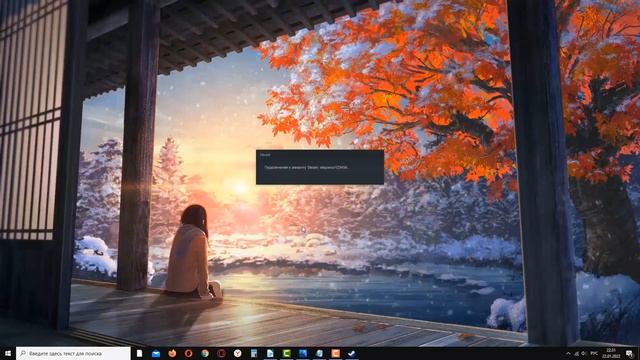Switch the РУС input language indicator
Screen dimensions: 640x360
click(594, 353)
